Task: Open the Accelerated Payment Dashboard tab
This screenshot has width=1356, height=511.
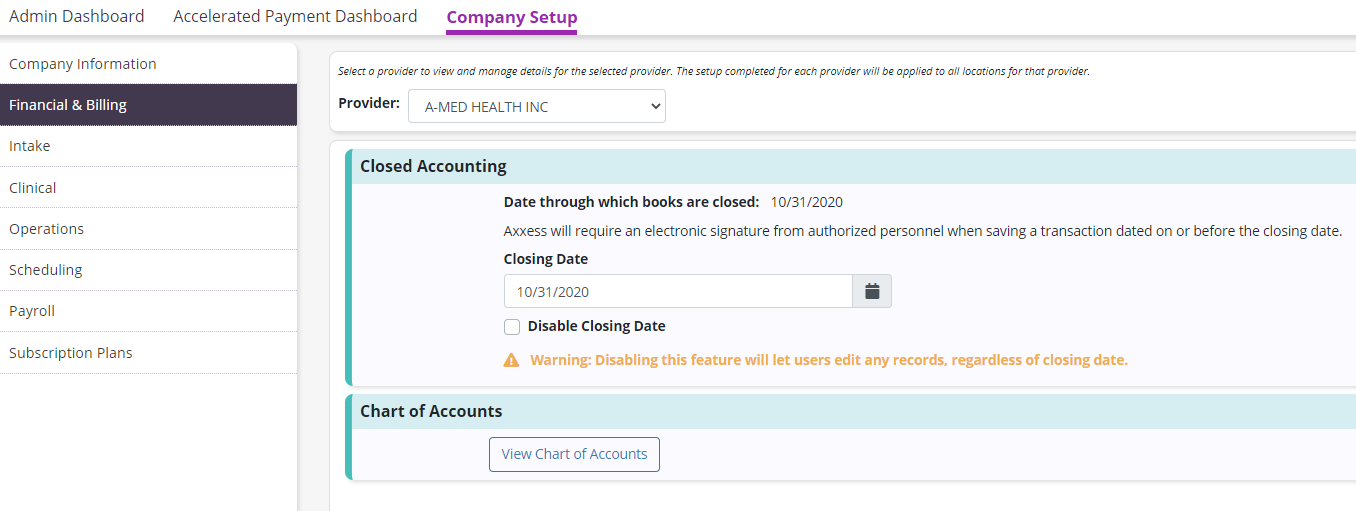Action: point(295,16)
